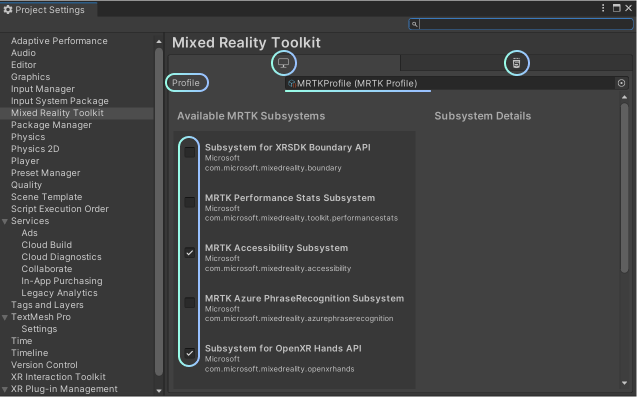This screenshot has width=637, height=397.
Task: Select MRTK Performance Stats Subsystem title
Action: tap(290, 198)
